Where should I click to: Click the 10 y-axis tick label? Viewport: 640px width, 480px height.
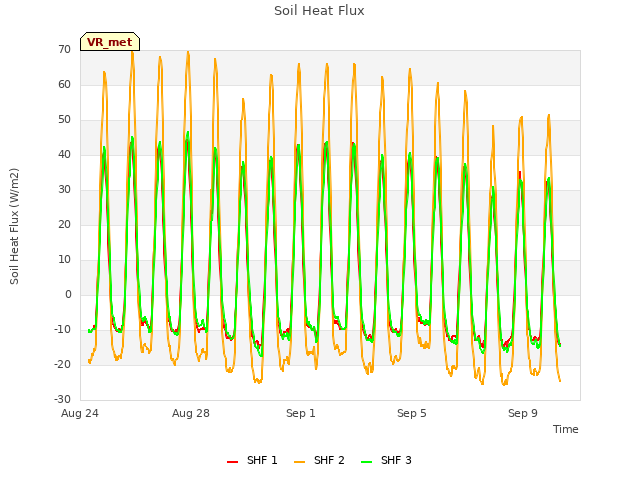tap(64, 260)
